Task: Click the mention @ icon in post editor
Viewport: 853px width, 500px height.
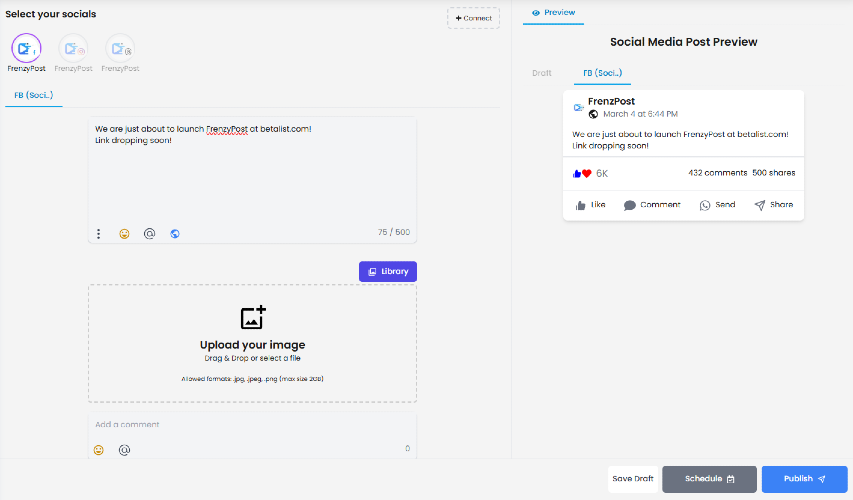Action: pyautogui.click(x=149, y=233)
